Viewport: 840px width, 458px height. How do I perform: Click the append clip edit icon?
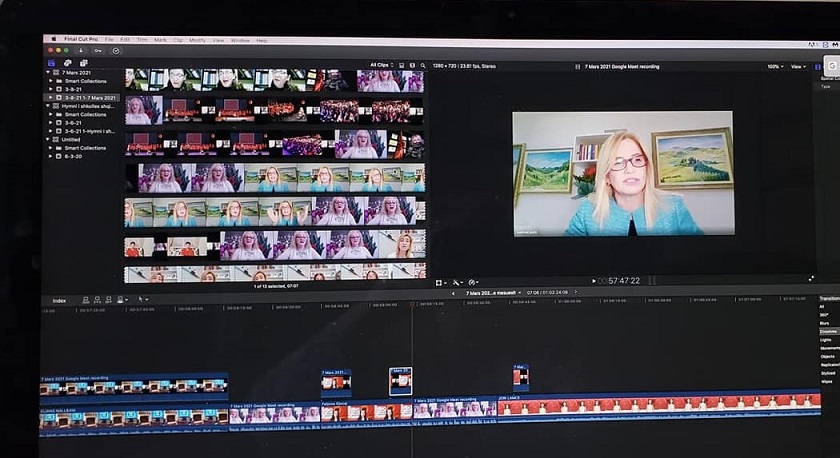109,300
